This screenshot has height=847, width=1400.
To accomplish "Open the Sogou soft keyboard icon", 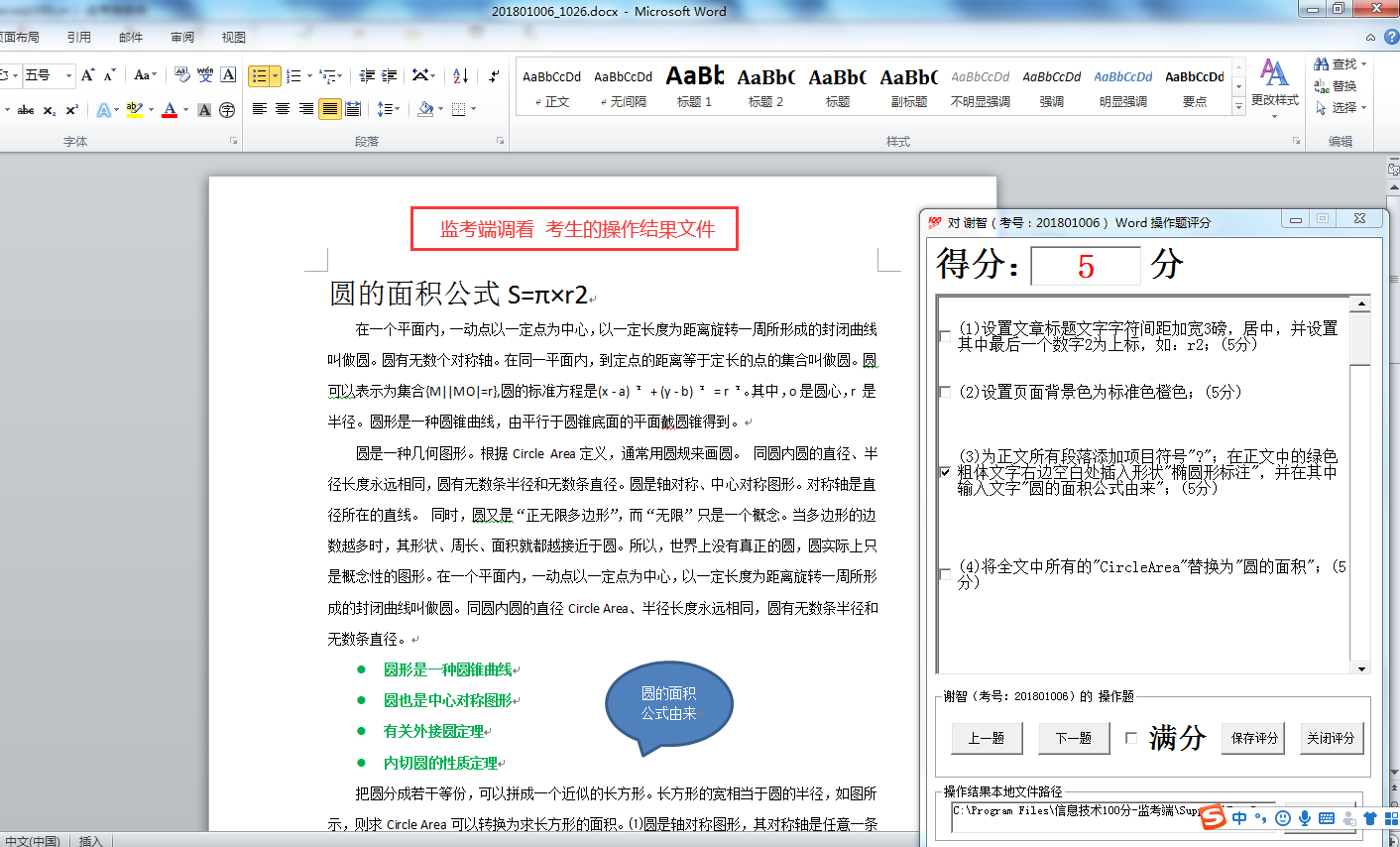I will [1327, 818].
